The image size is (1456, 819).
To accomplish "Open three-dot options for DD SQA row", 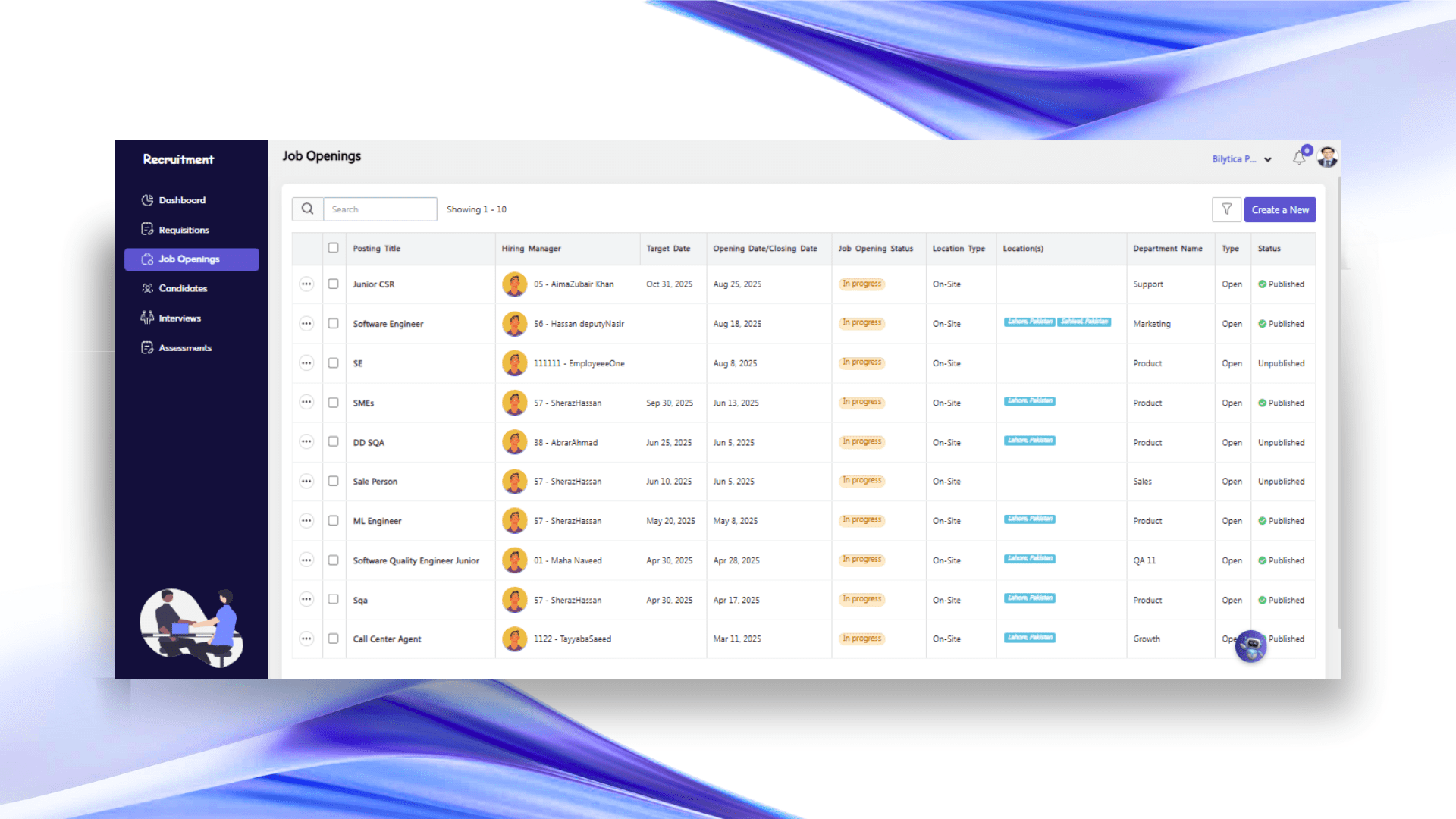I will (x=306, y=442).
